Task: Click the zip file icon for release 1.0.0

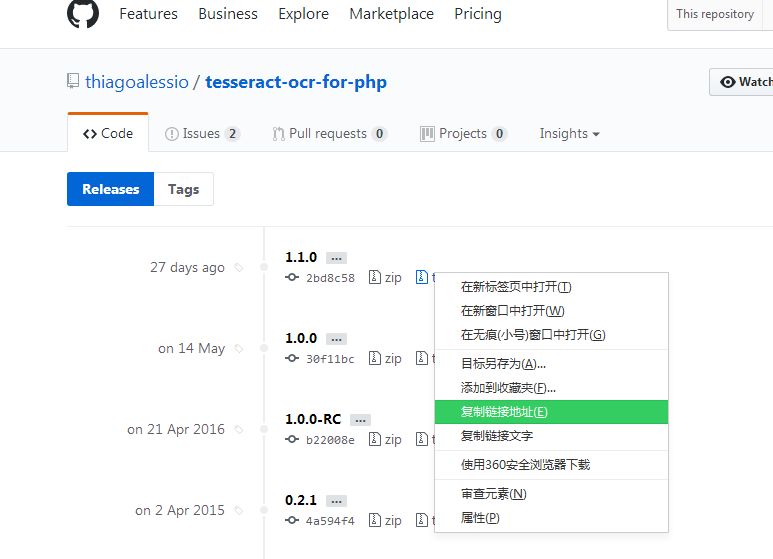Action: tap(375, 358)
